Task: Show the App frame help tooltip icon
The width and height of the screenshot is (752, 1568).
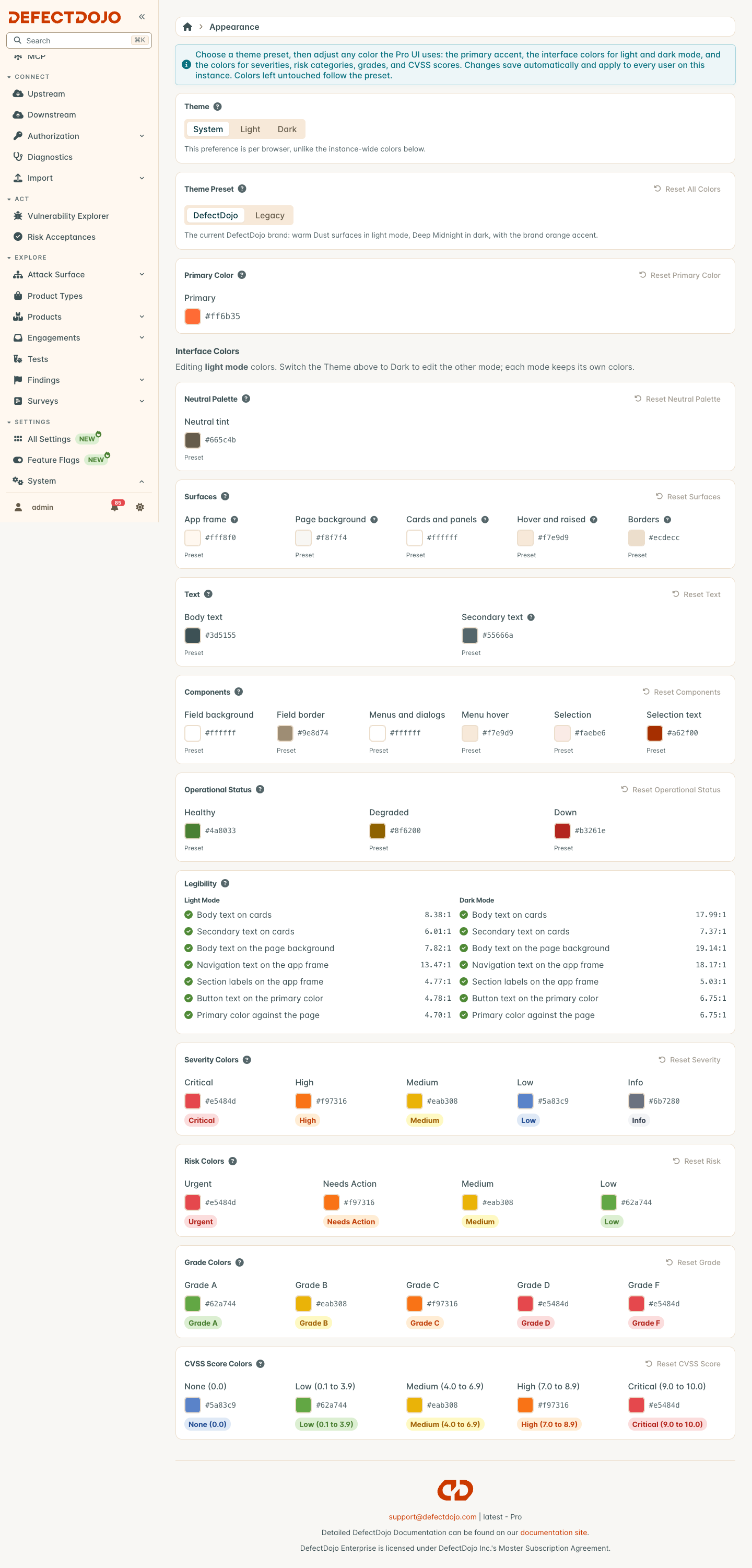Action: [x=234, y=520]
